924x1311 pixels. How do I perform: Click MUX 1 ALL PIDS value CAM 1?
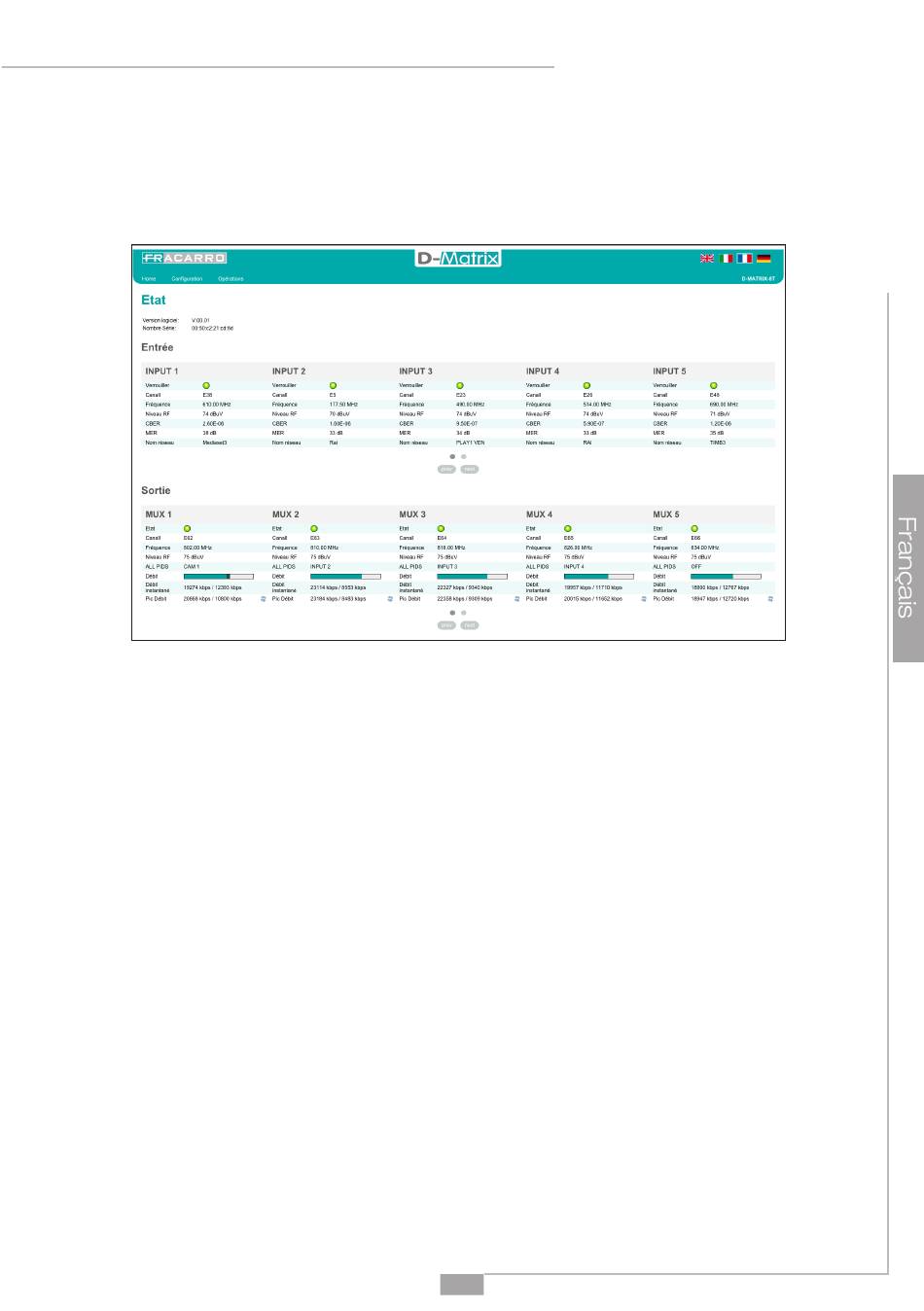click(x=192, y=566)
